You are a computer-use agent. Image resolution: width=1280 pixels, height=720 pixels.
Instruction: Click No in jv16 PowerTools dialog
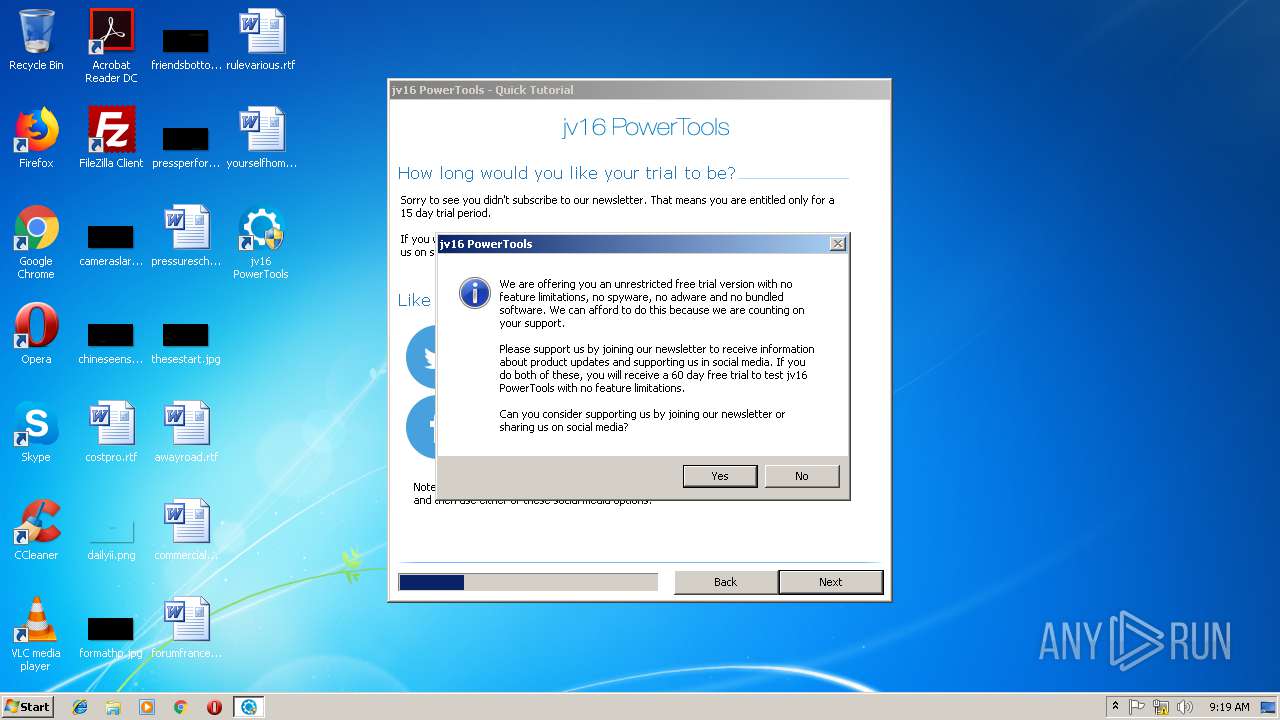pyautogui.click(x=801, y=476)
